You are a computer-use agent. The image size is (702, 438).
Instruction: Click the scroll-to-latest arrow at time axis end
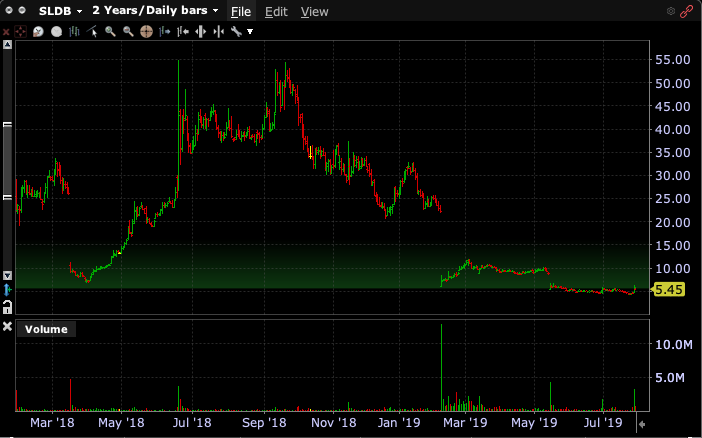(x=642, y=424)
